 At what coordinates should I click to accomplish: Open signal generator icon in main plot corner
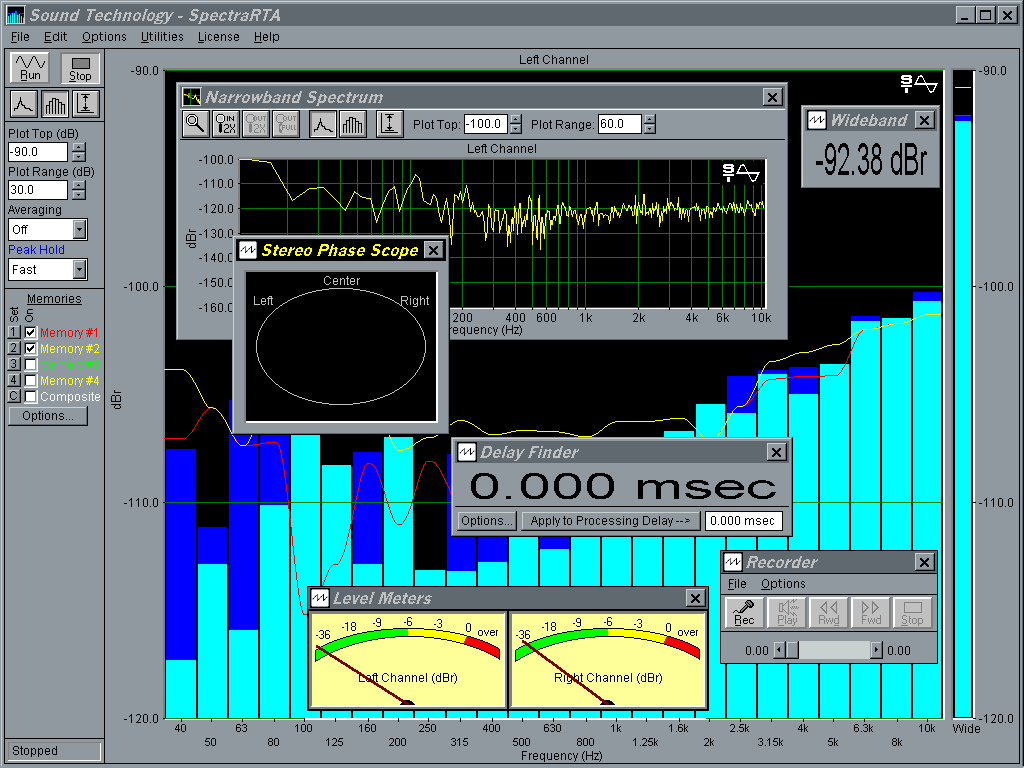919,84
